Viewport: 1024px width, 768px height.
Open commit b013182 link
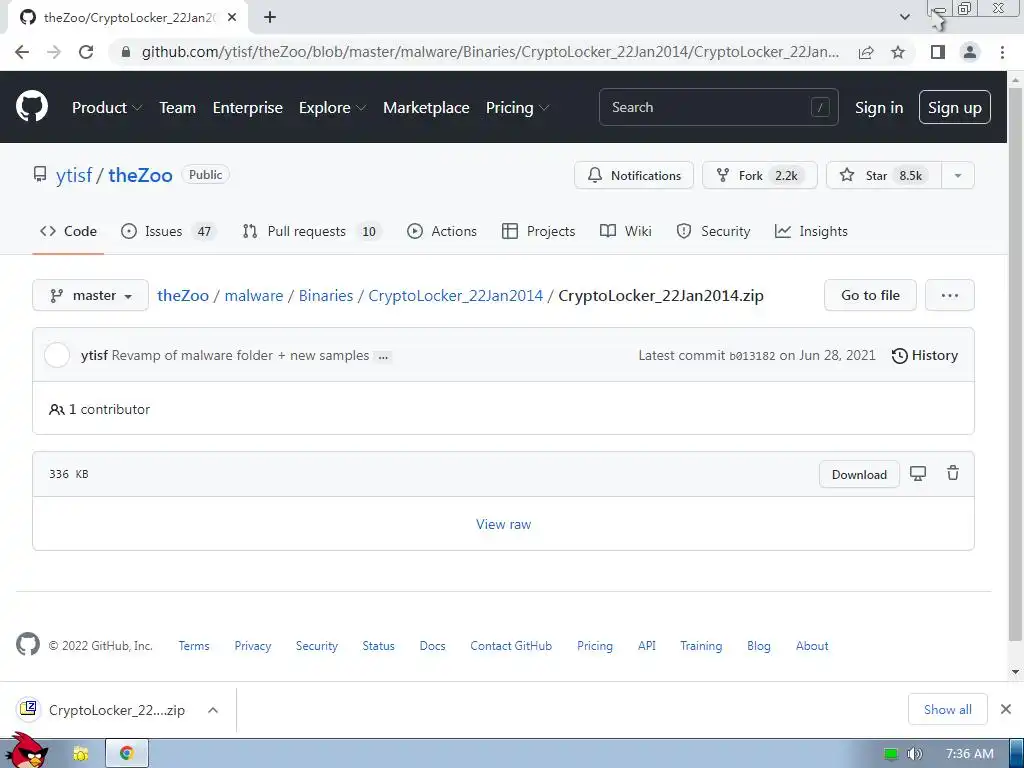coord(752,356)
